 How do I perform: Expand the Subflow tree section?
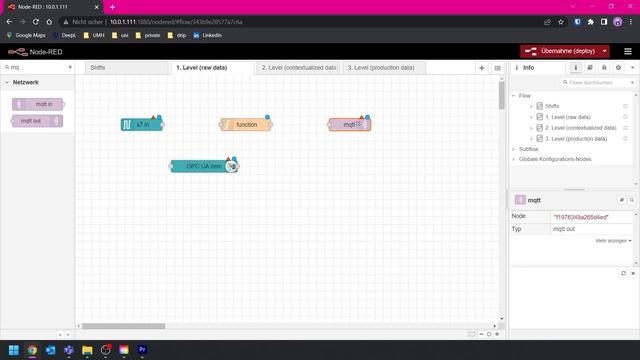coord(513,149)
